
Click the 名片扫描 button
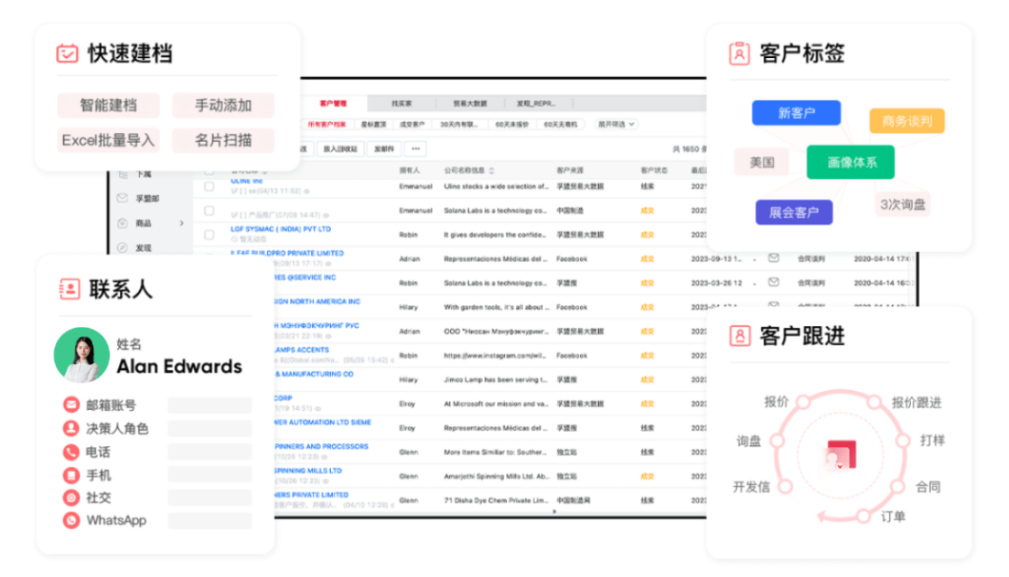[223, 140]
